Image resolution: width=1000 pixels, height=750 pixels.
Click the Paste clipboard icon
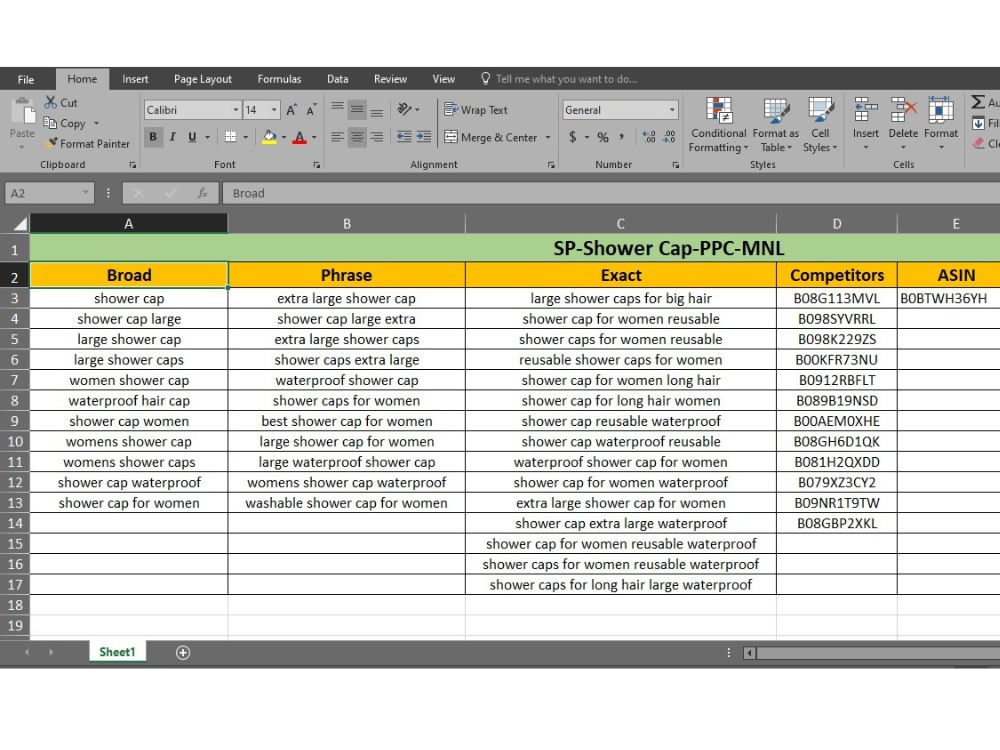pyautogui.click(x=22, y=112)
